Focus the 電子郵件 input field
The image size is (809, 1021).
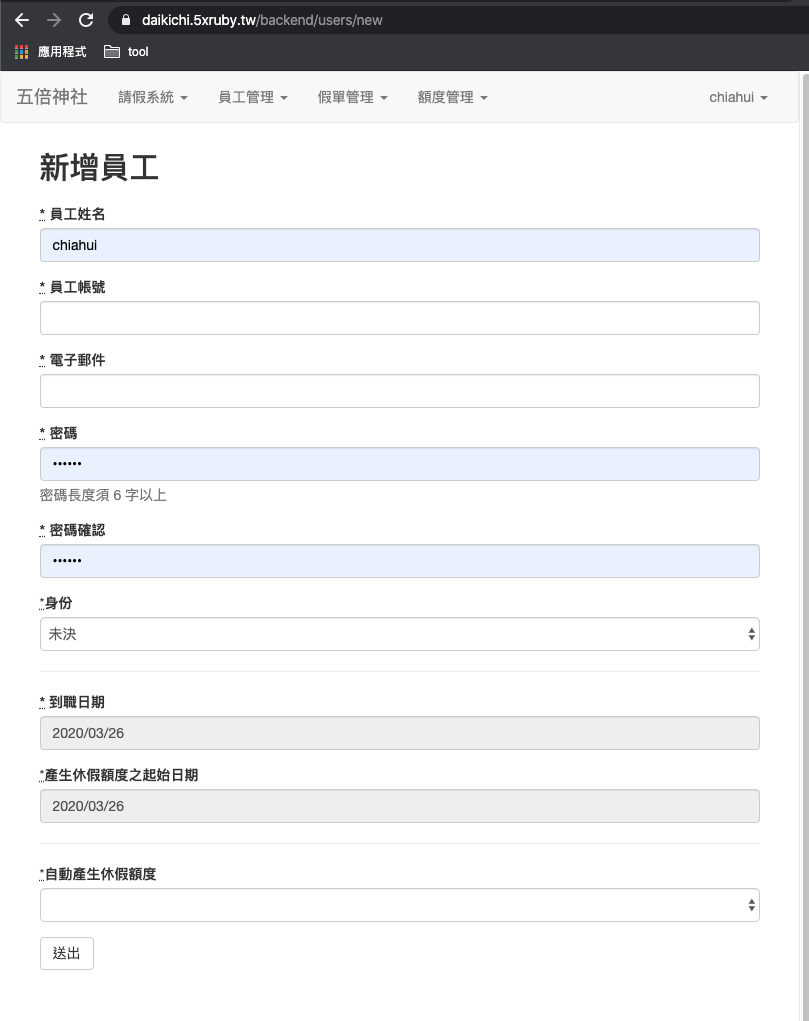pos(400,391)
